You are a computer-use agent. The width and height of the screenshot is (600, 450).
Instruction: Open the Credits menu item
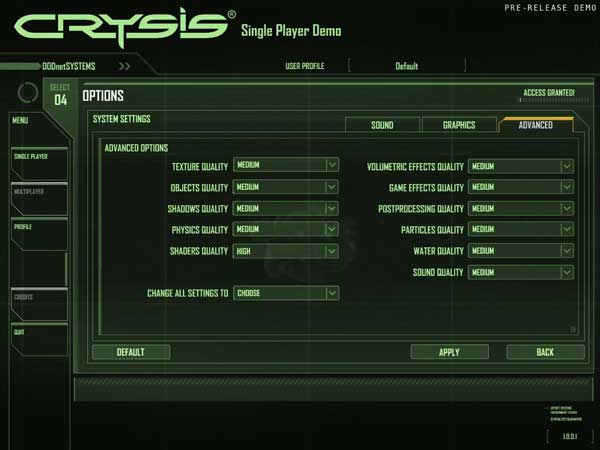coord(39,305)
